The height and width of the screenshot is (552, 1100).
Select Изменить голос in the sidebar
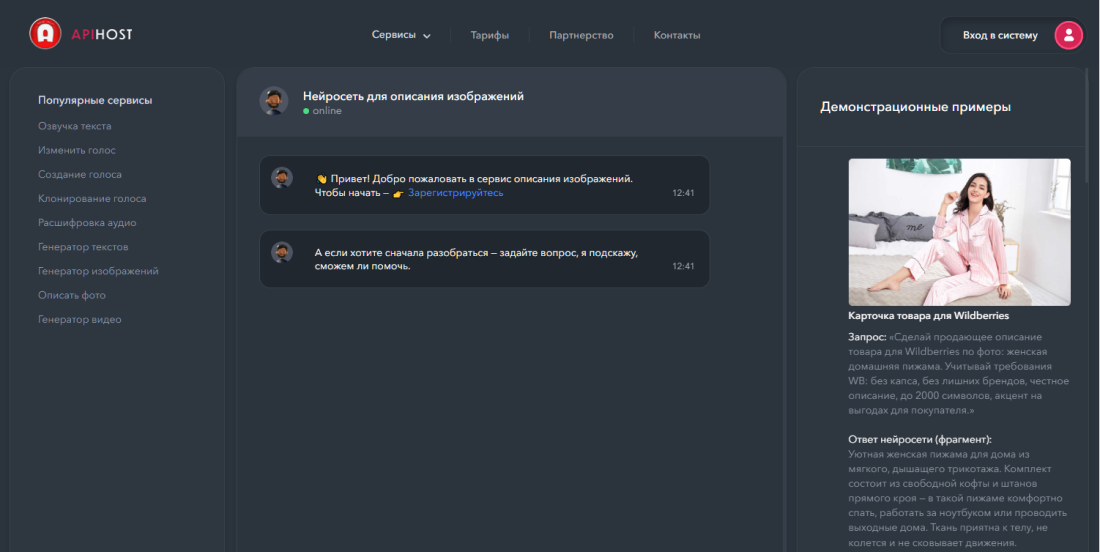[x=77, y=150]
